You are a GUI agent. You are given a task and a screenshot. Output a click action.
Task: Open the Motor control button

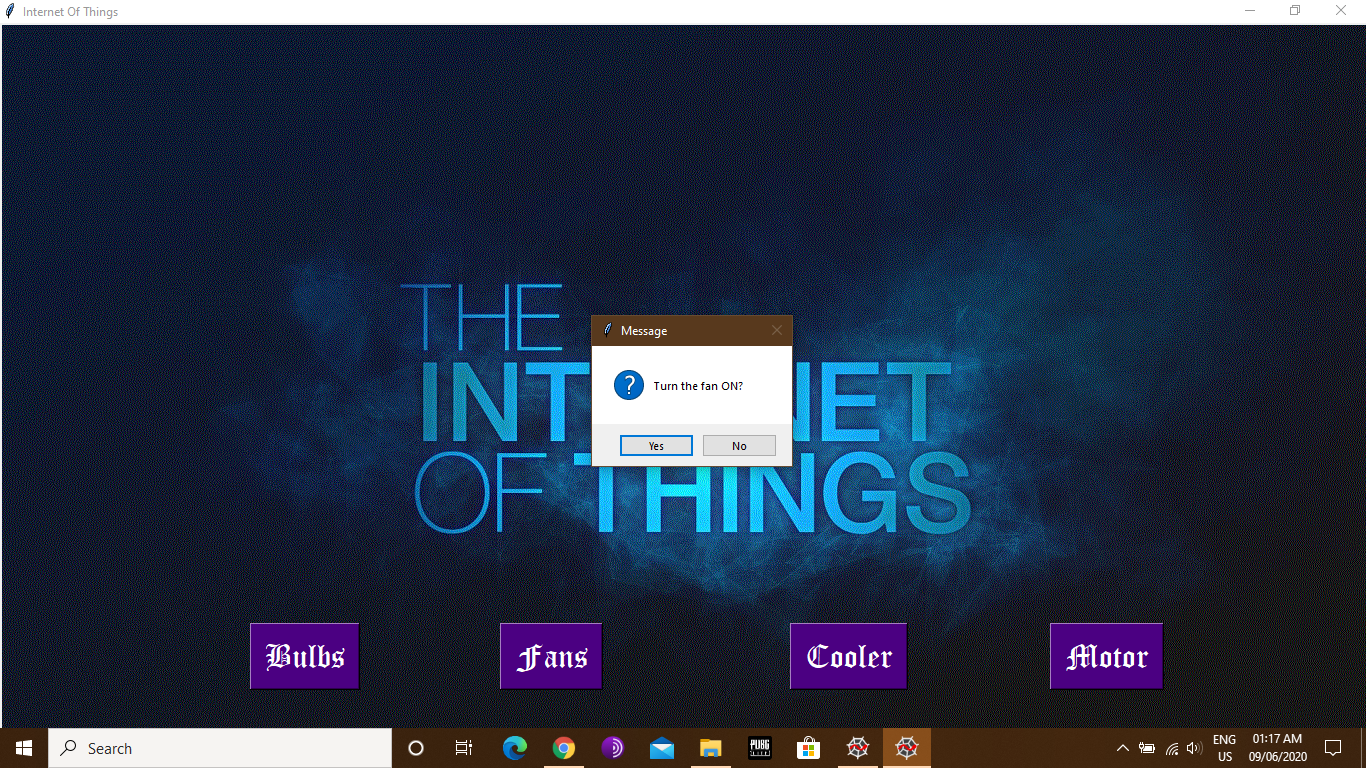click(x=1106, y=656)
